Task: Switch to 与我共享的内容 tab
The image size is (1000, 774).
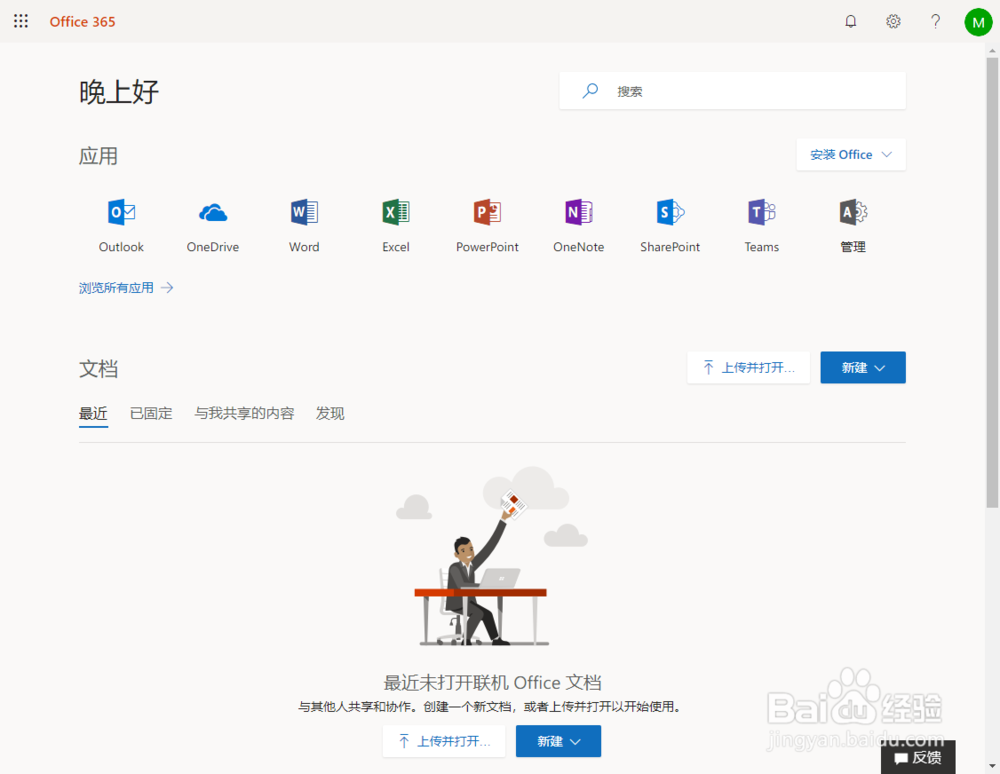Action: (244, 414)
